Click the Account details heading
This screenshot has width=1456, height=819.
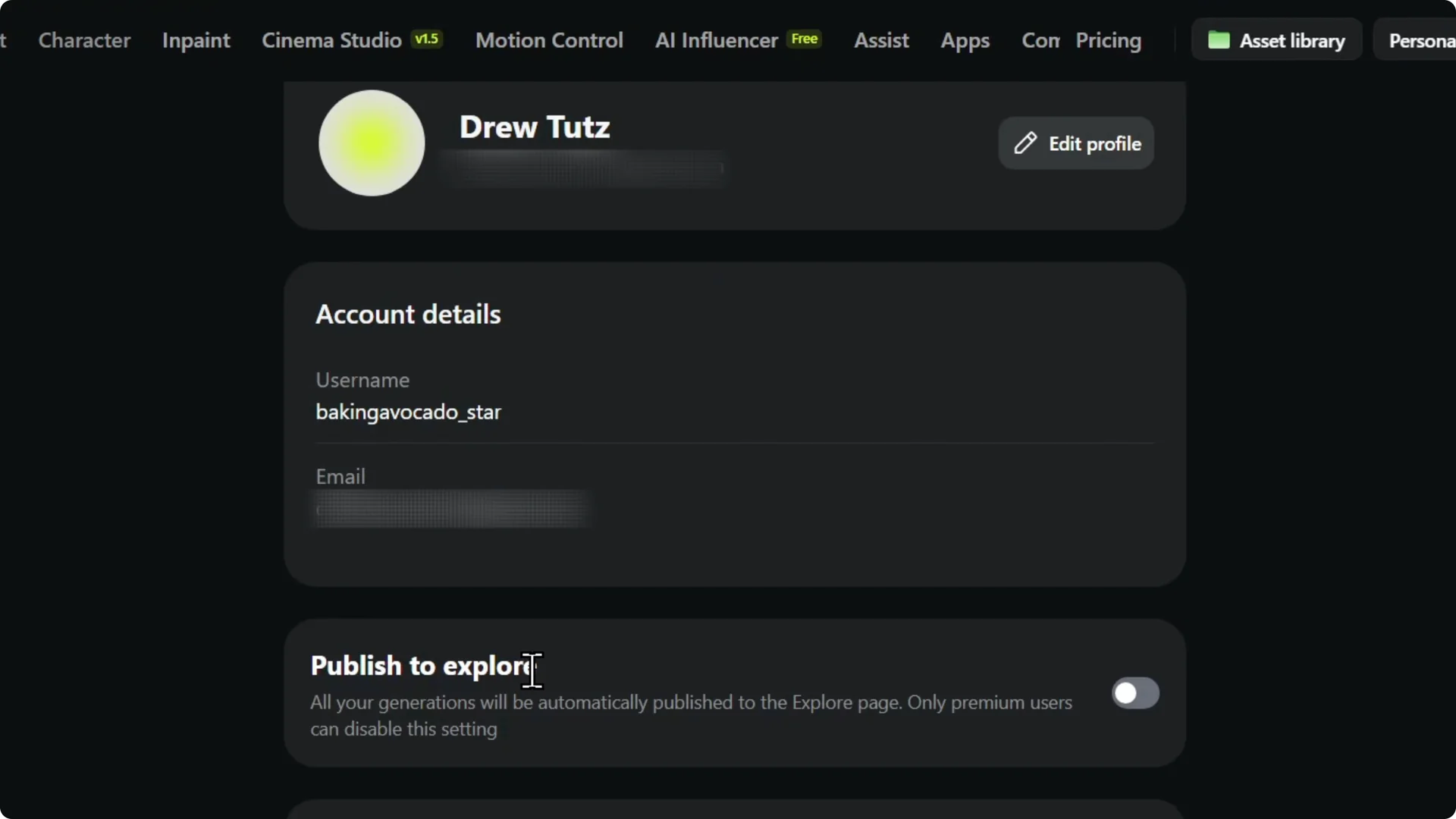[x=407, y=314]
